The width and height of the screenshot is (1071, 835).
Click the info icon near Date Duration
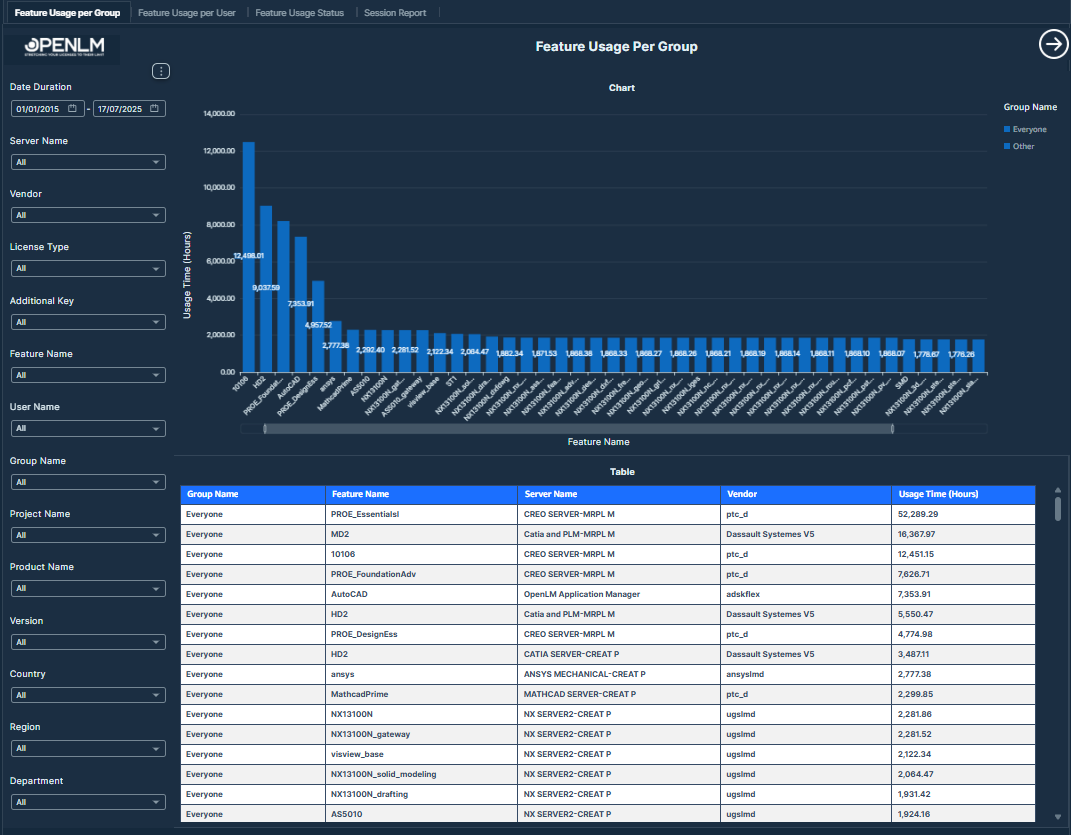click(161, 71)
